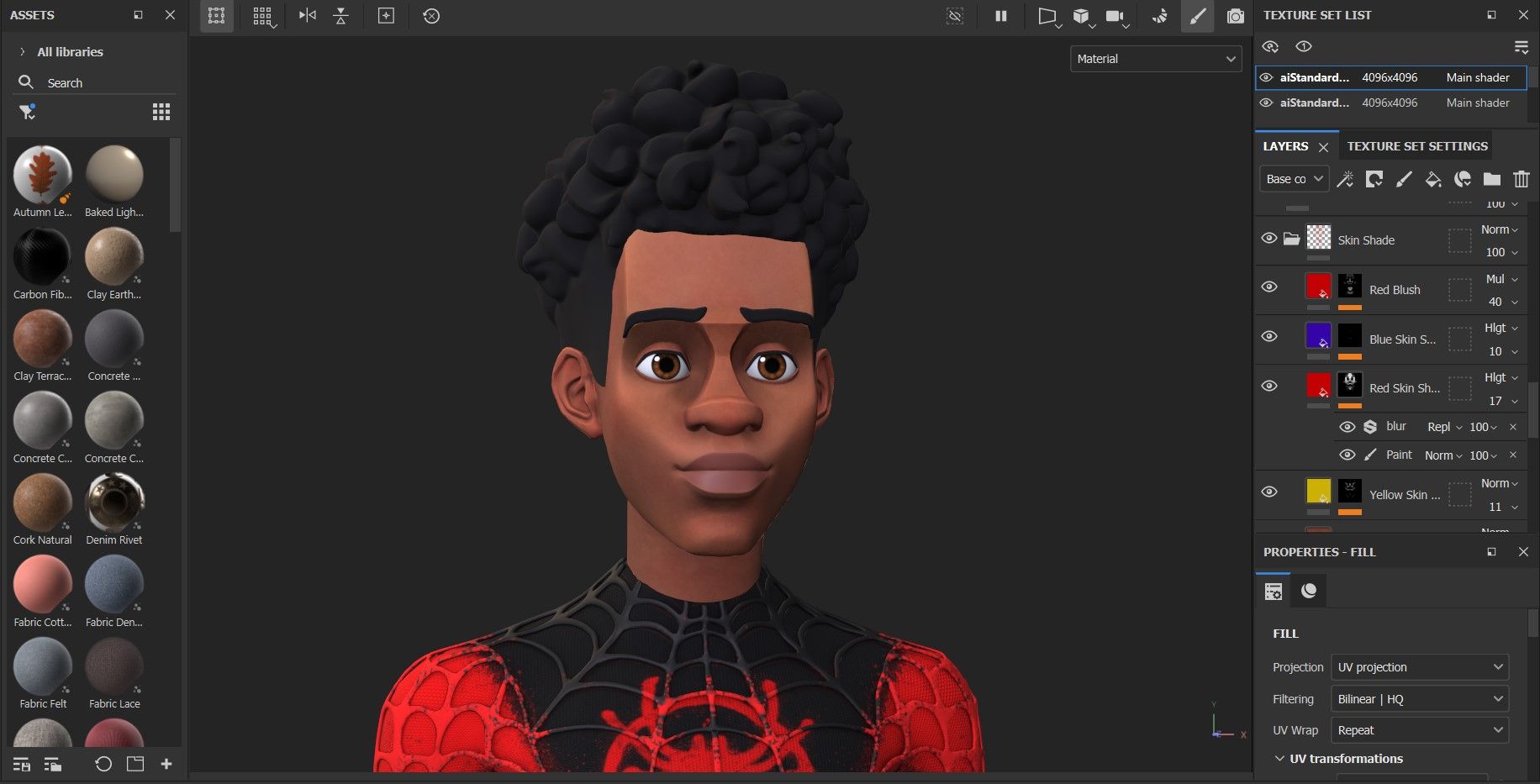Viewport: 1540px width, 784px height.
Task: Select the painting brush mode icon
Action: coord(1197,16)
